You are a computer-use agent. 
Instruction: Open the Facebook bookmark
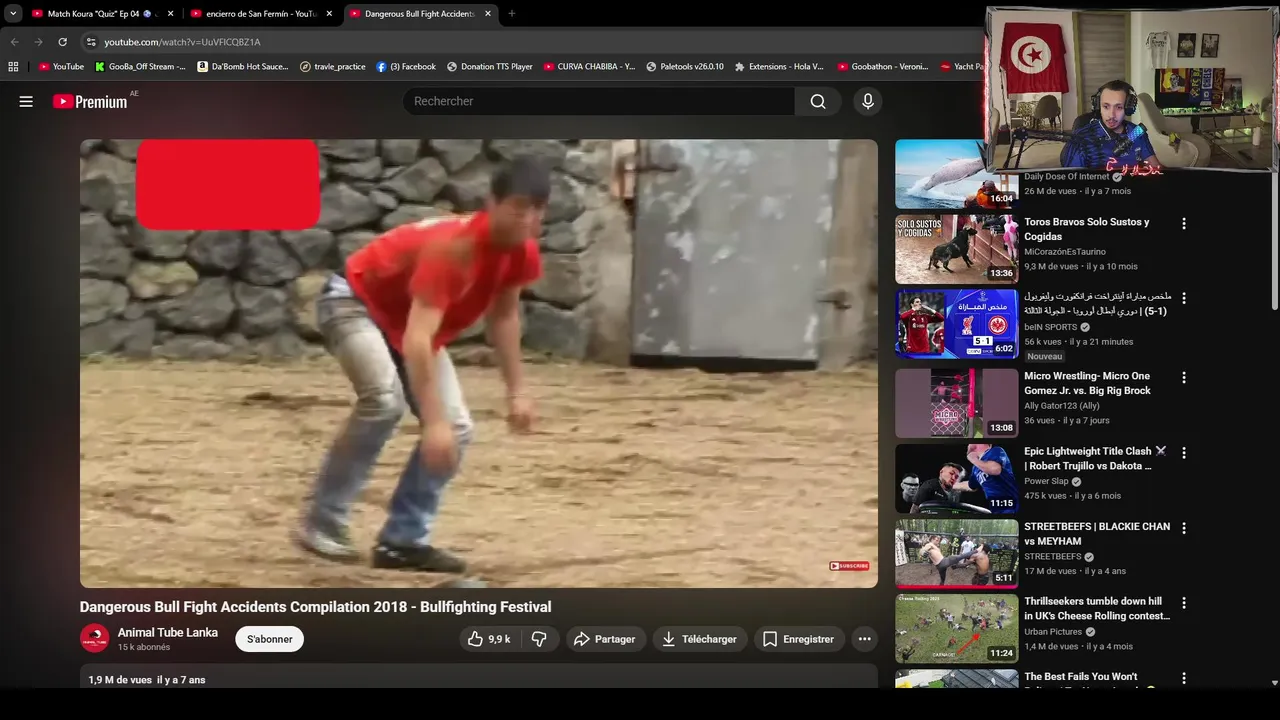(407, 67)
